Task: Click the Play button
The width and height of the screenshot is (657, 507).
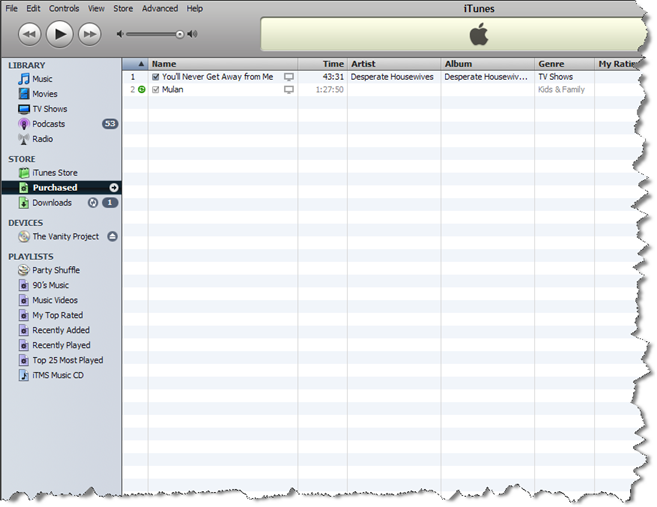Action: [x=59, y=34]
